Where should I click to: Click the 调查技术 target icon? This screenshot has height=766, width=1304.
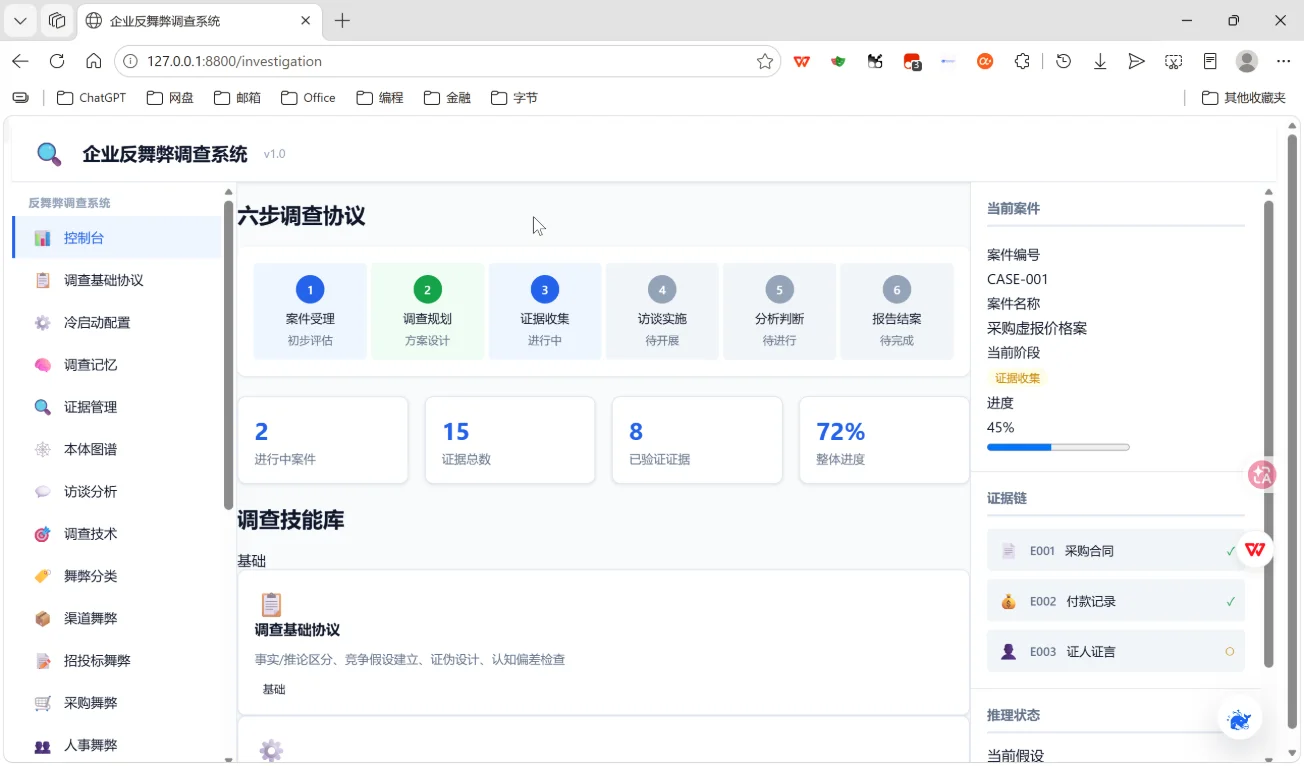click(x=42, y=534)
